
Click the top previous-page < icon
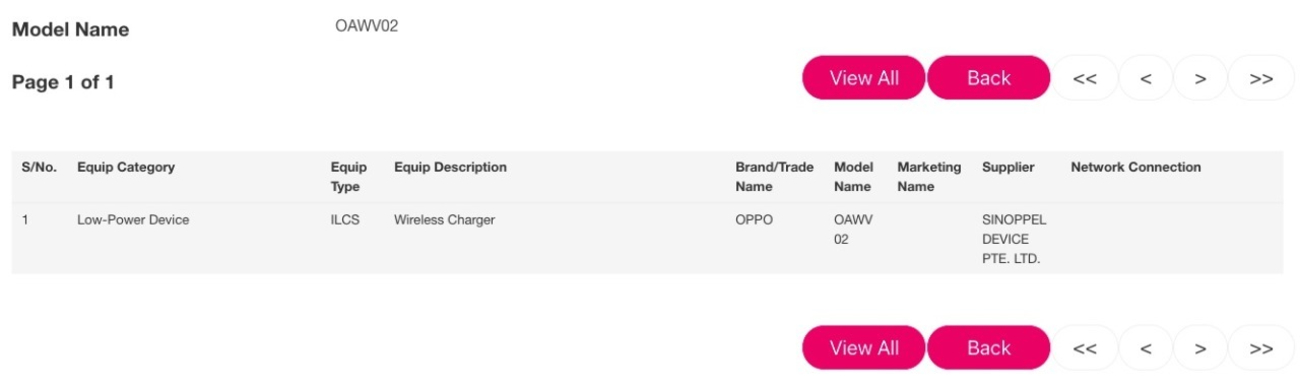(x=1145, y=78)
